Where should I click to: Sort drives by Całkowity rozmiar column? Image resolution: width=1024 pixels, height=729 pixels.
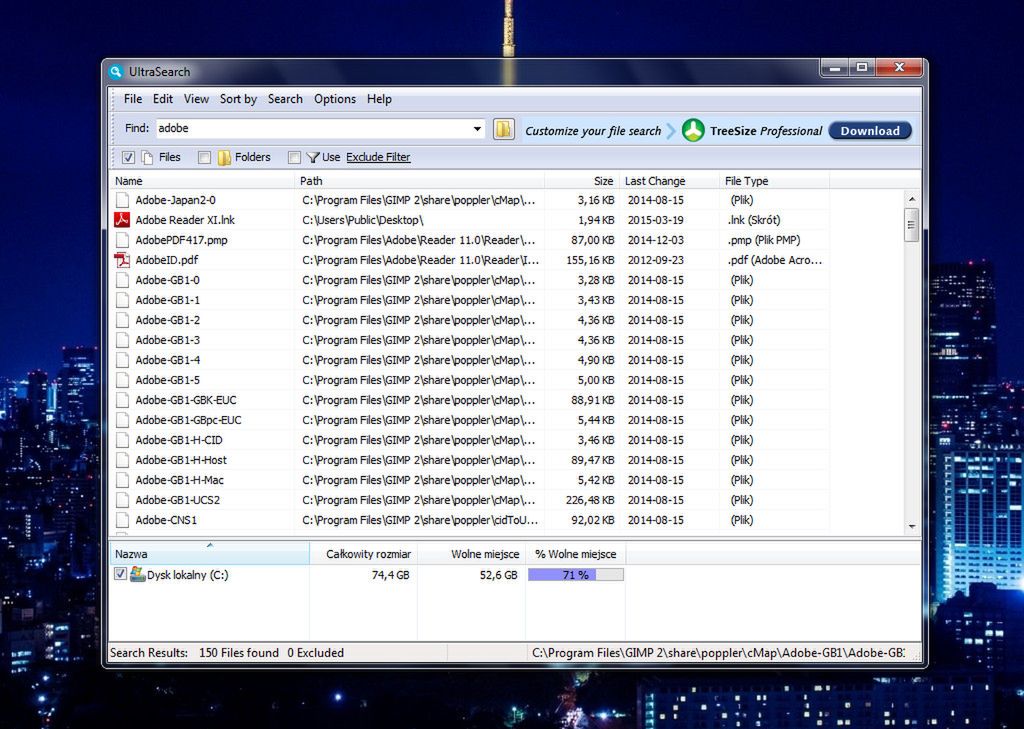point(363,554)
